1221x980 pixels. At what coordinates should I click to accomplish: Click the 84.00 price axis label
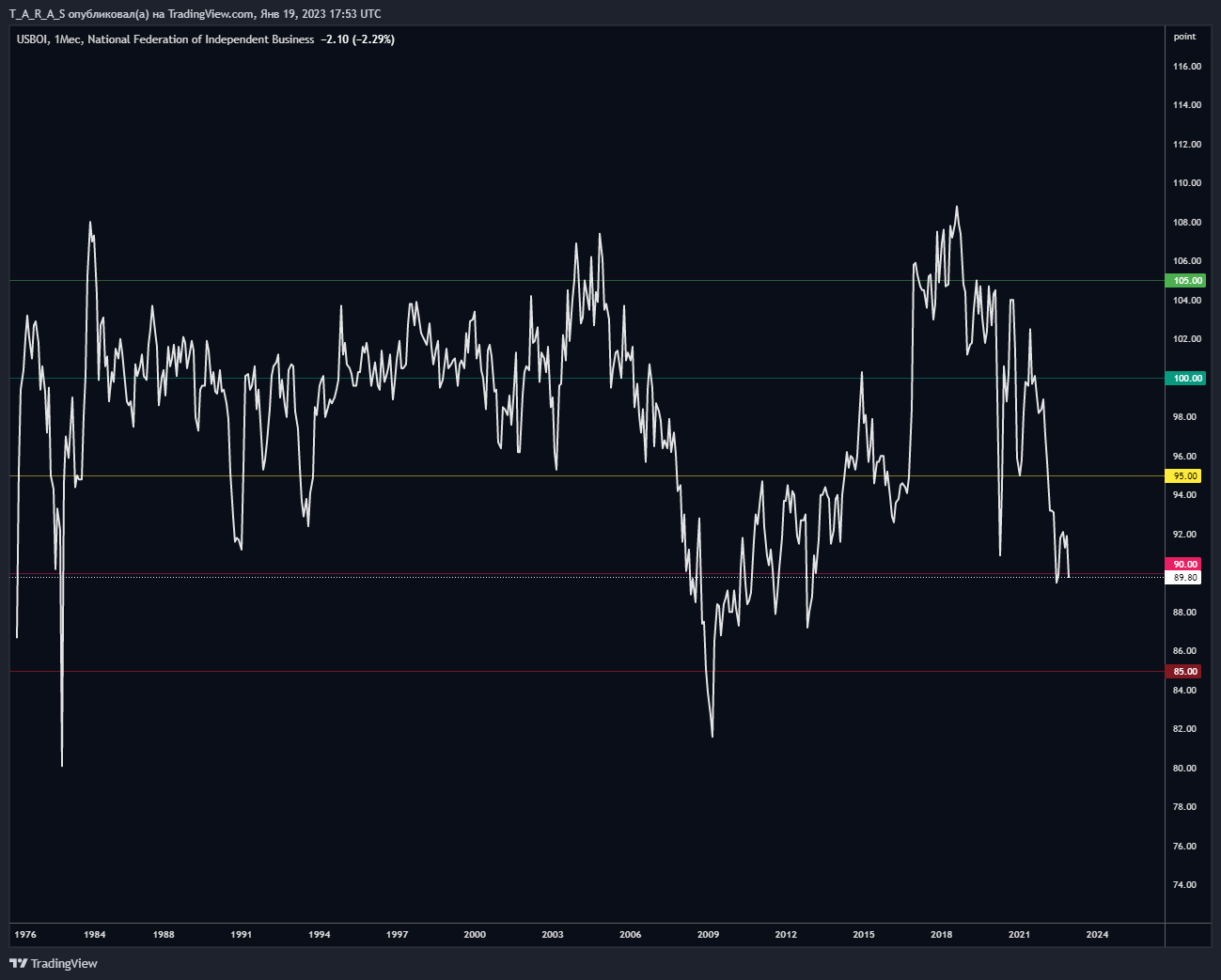click(1184, 691)
